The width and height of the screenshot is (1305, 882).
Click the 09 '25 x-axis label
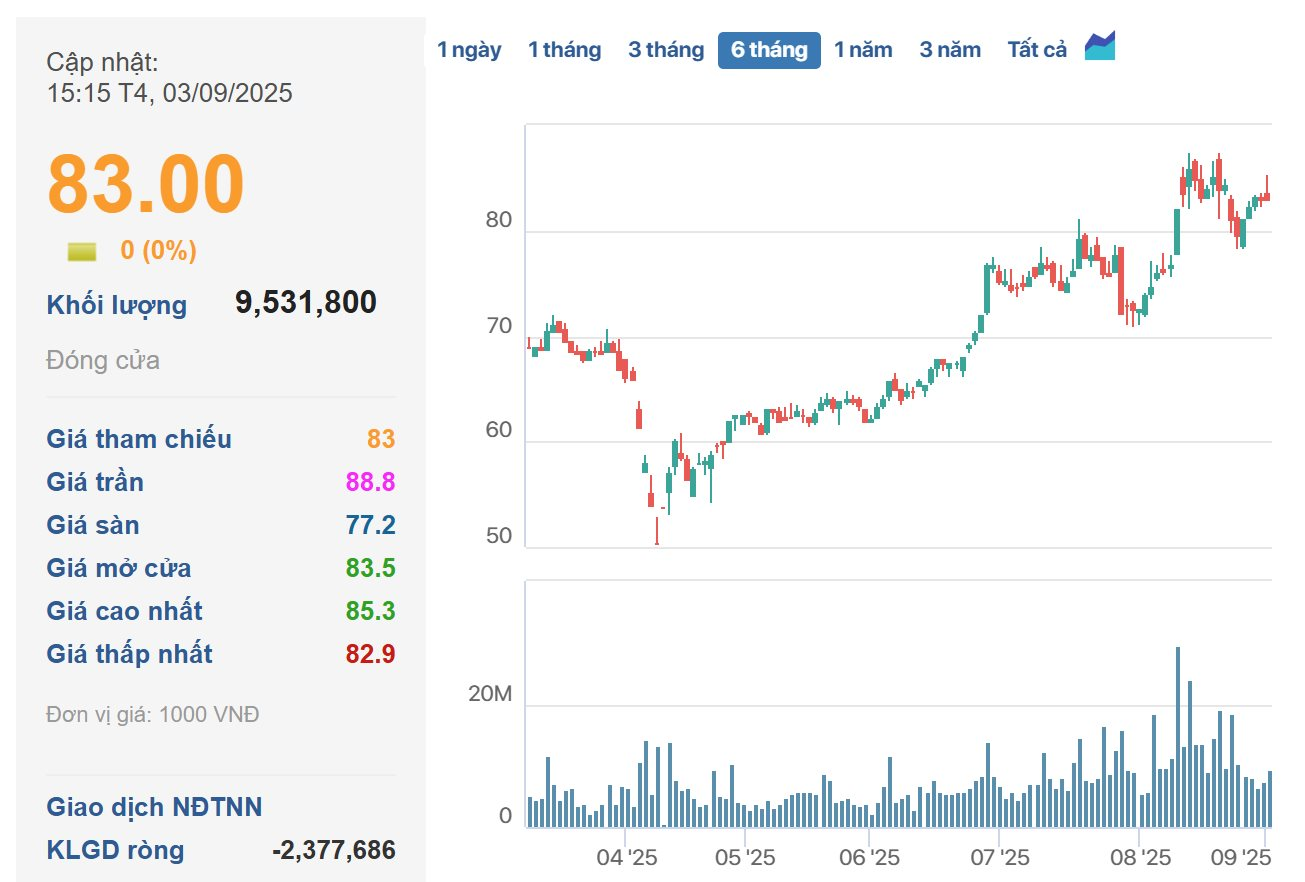pos(1241,857)
